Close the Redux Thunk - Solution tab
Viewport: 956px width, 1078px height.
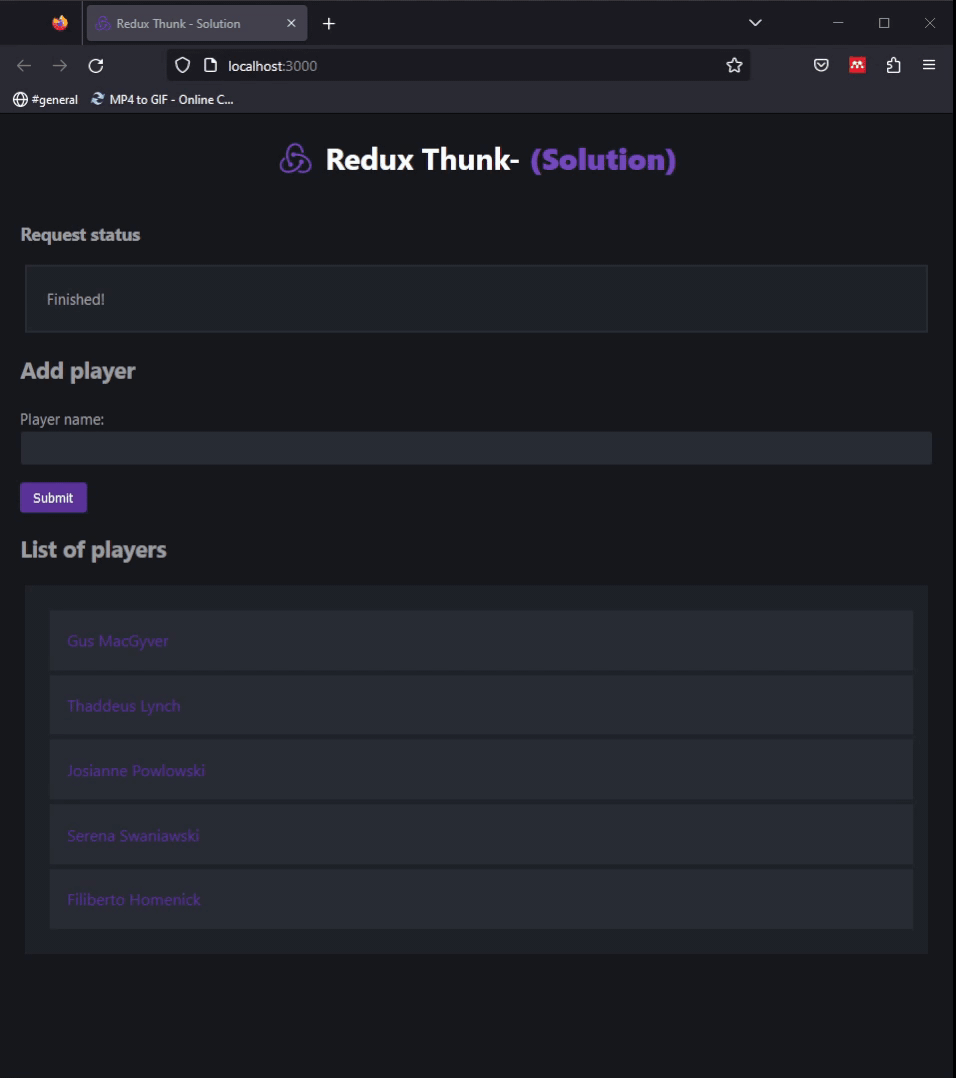coord(292,23)
